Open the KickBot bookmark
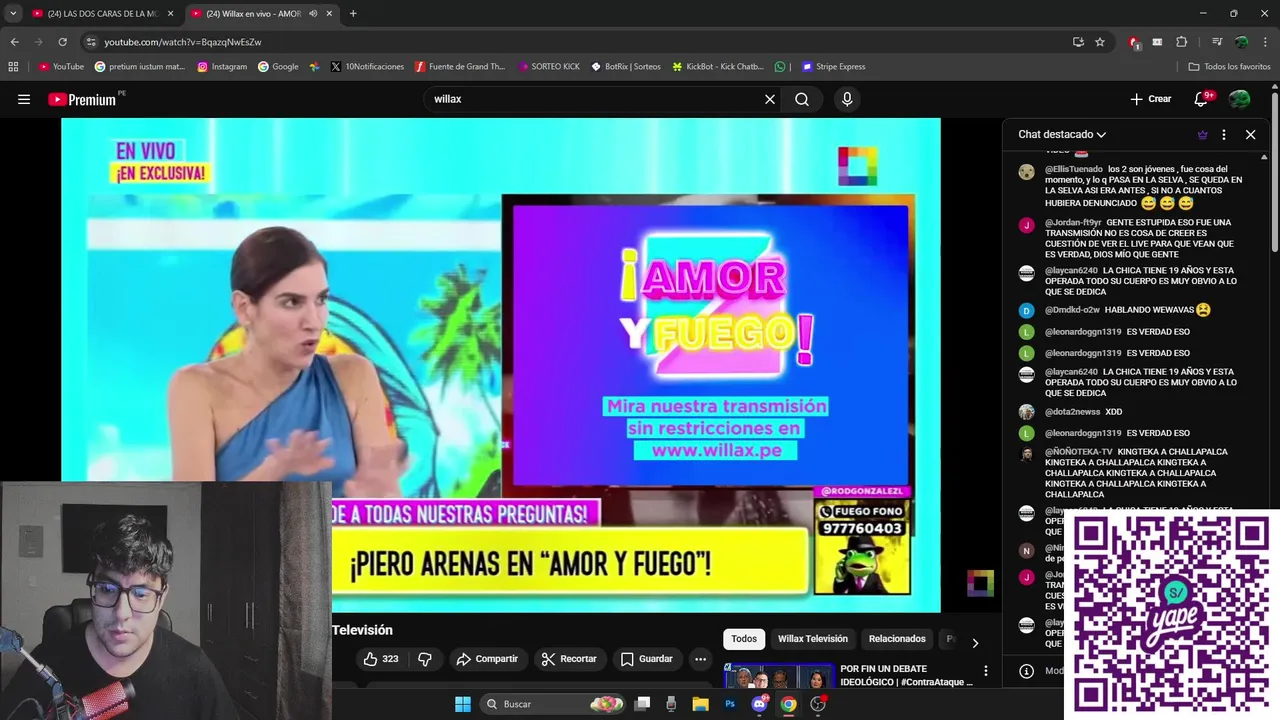 click(x=718, y=67)
